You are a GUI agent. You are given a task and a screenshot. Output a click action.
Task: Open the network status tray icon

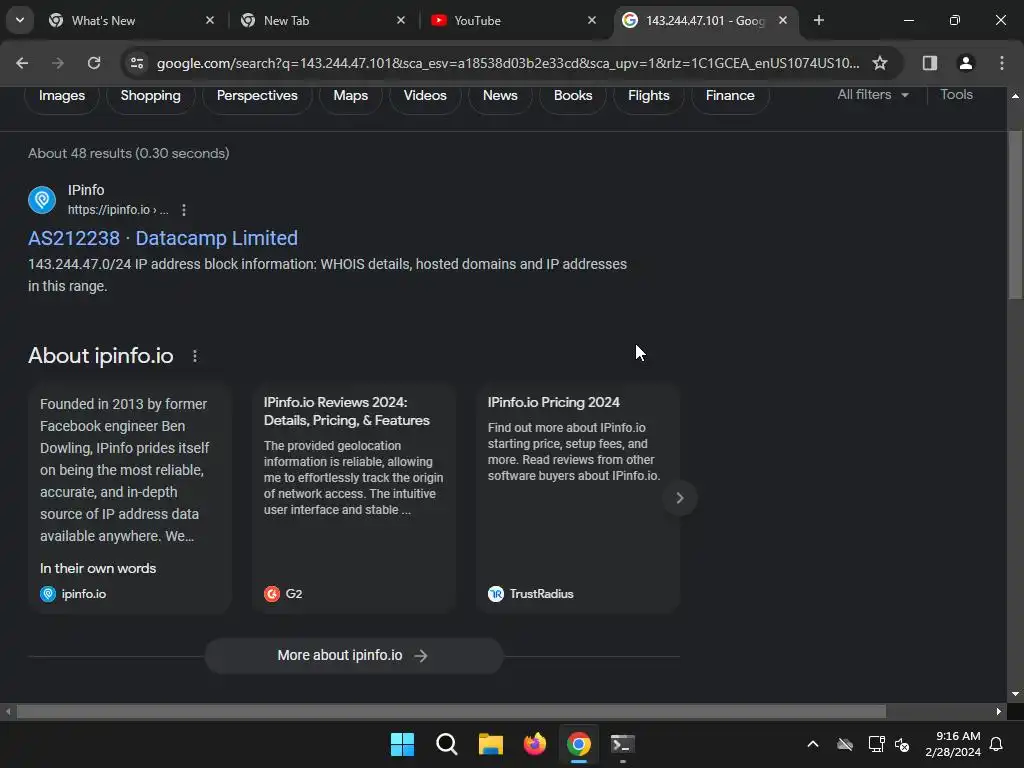coord(876,744)
